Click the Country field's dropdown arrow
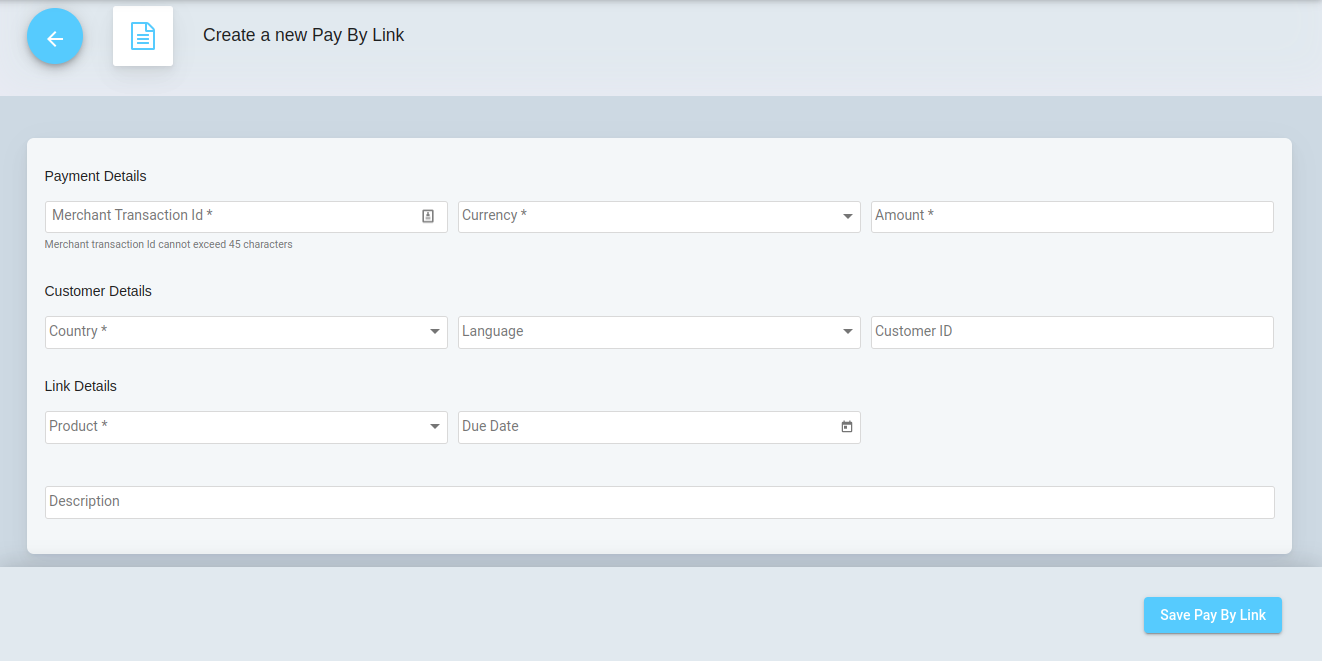Image resolution: width=1322 pixels, height=661 pixels. click(435, 332)
